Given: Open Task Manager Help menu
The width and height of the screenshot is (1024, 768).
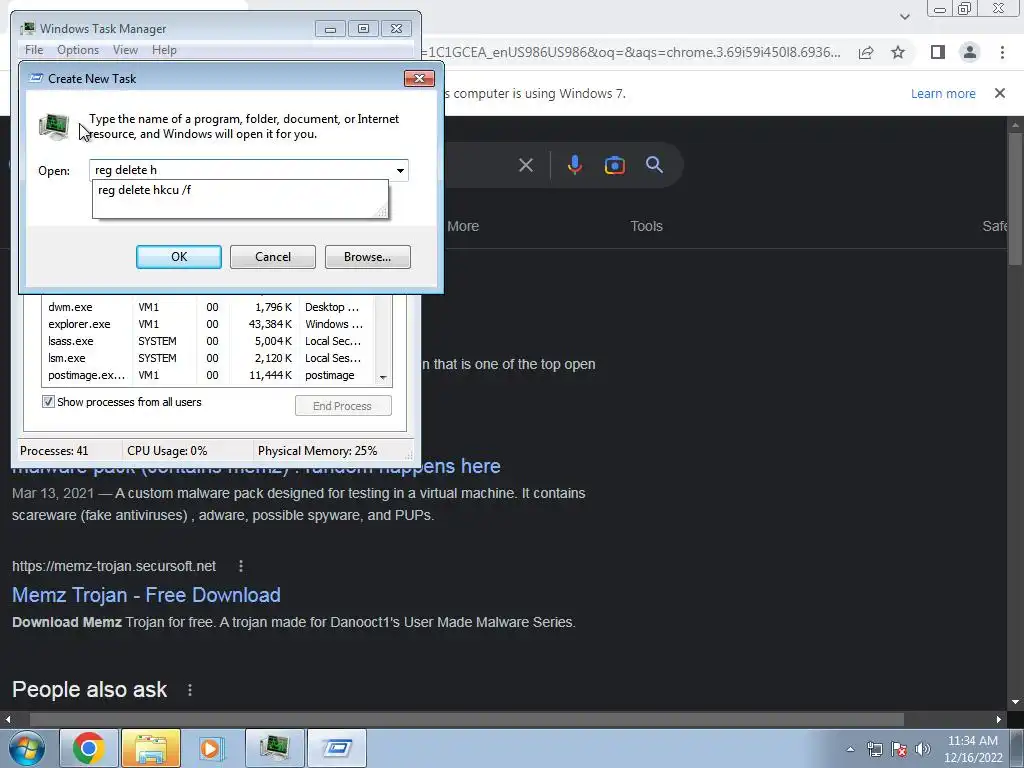Looking at the screenshot, I should (x=164, y=50).
